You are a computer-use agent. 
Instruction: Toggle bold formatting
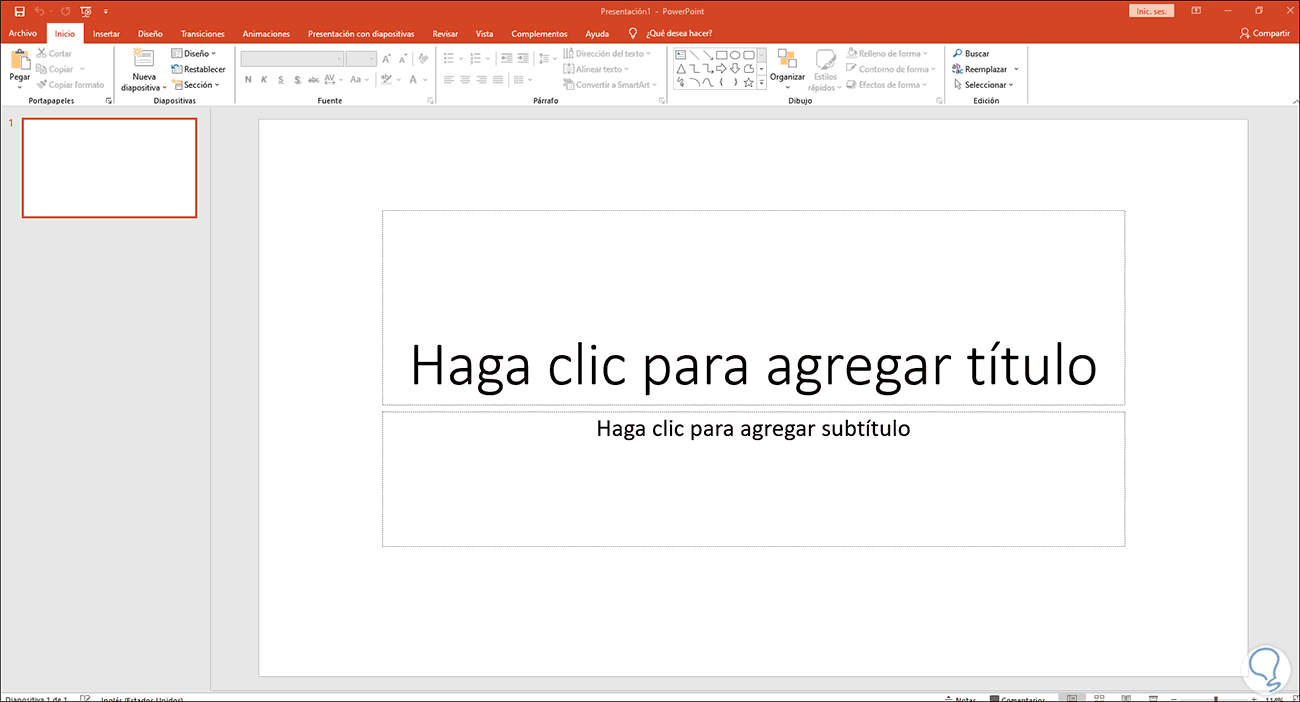click(249, 79)
